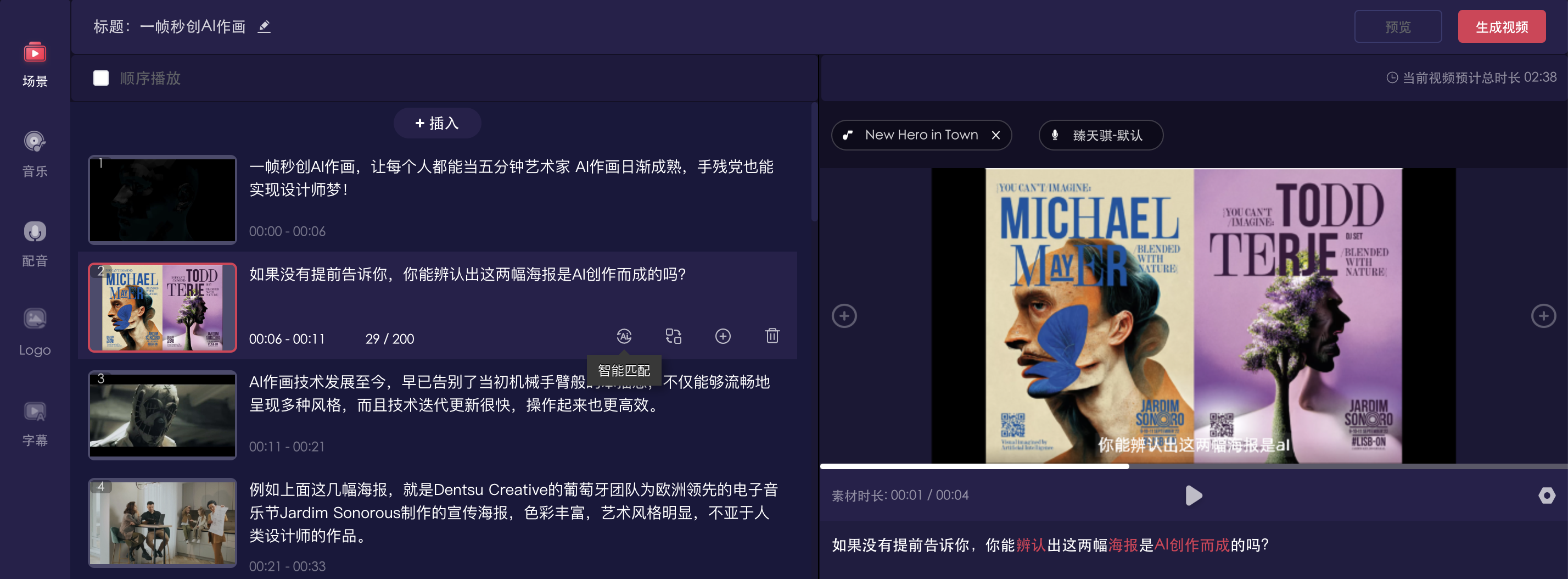This screenshot has height=579, width=1568.
Task: Switch to the 音乐 music tab
Action: coord(35,154)
